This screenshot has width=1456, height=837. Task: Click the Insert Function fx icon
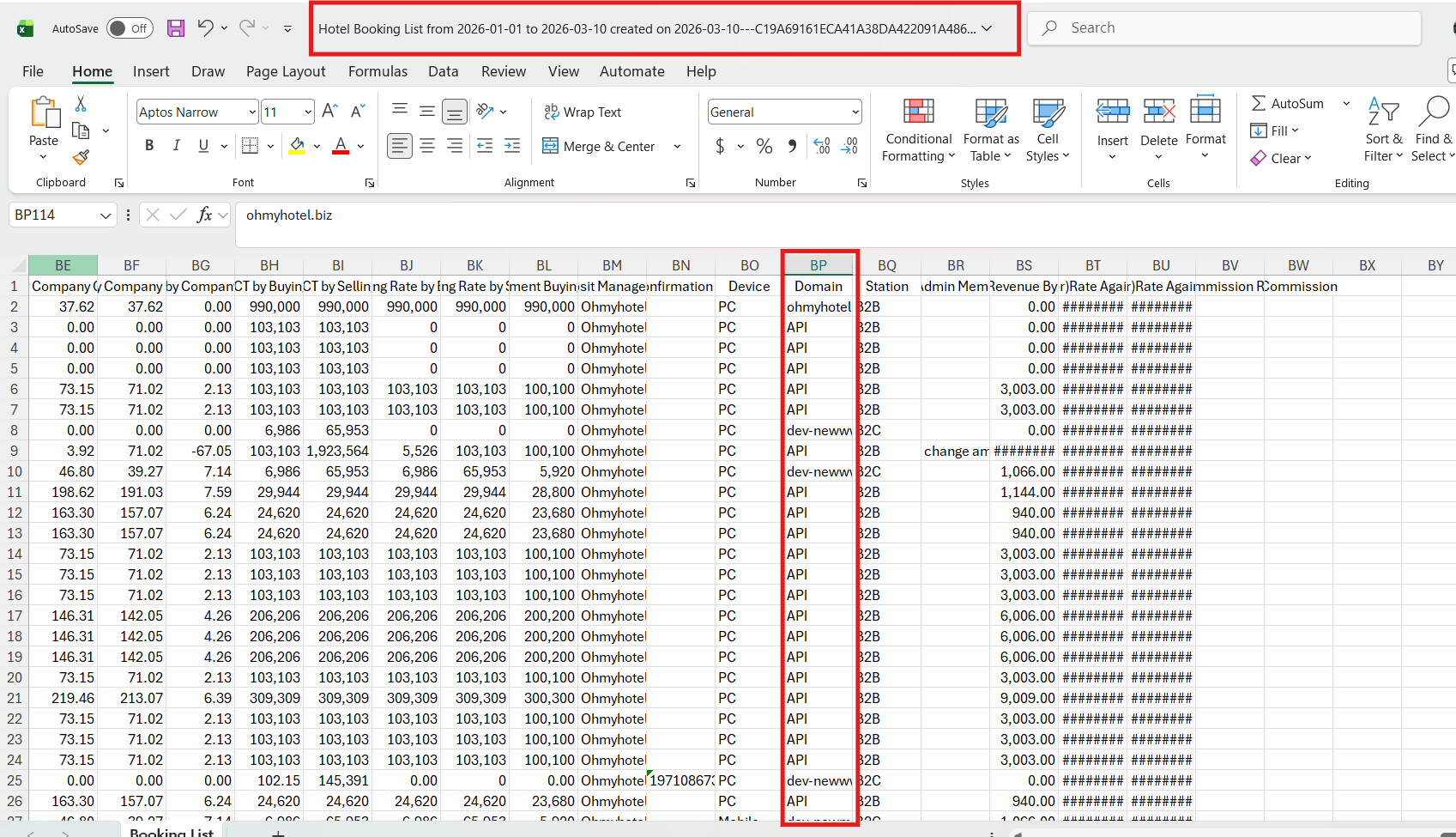[x=204, y=215]
